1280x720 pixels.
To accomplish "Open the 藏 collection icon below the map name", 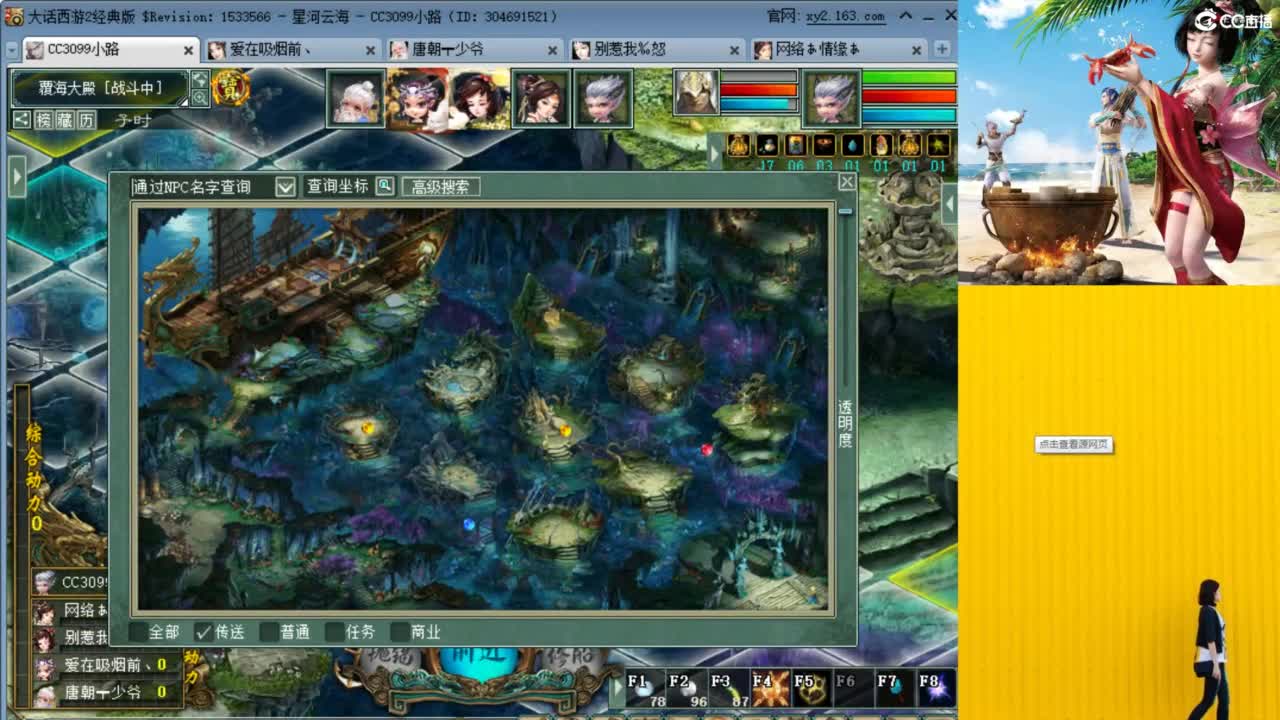I will coord(64,121).
